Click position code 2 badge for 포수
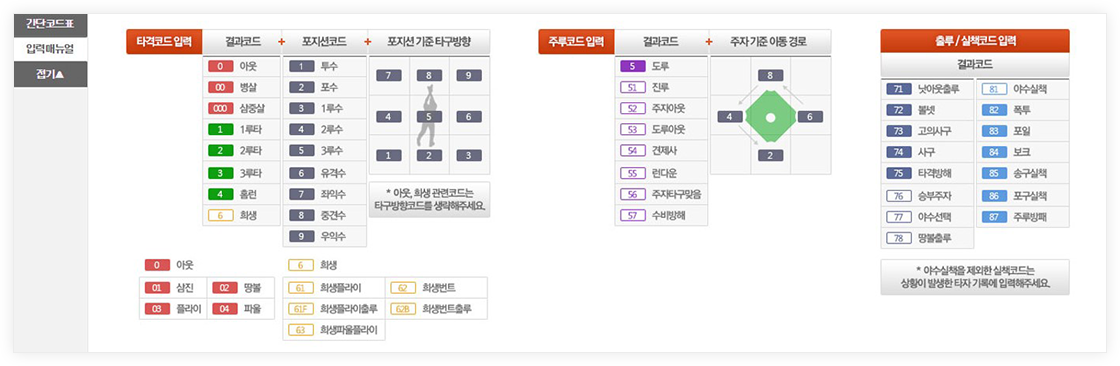The height and width of the screenshot is (366, 1120). coord(301,87)
